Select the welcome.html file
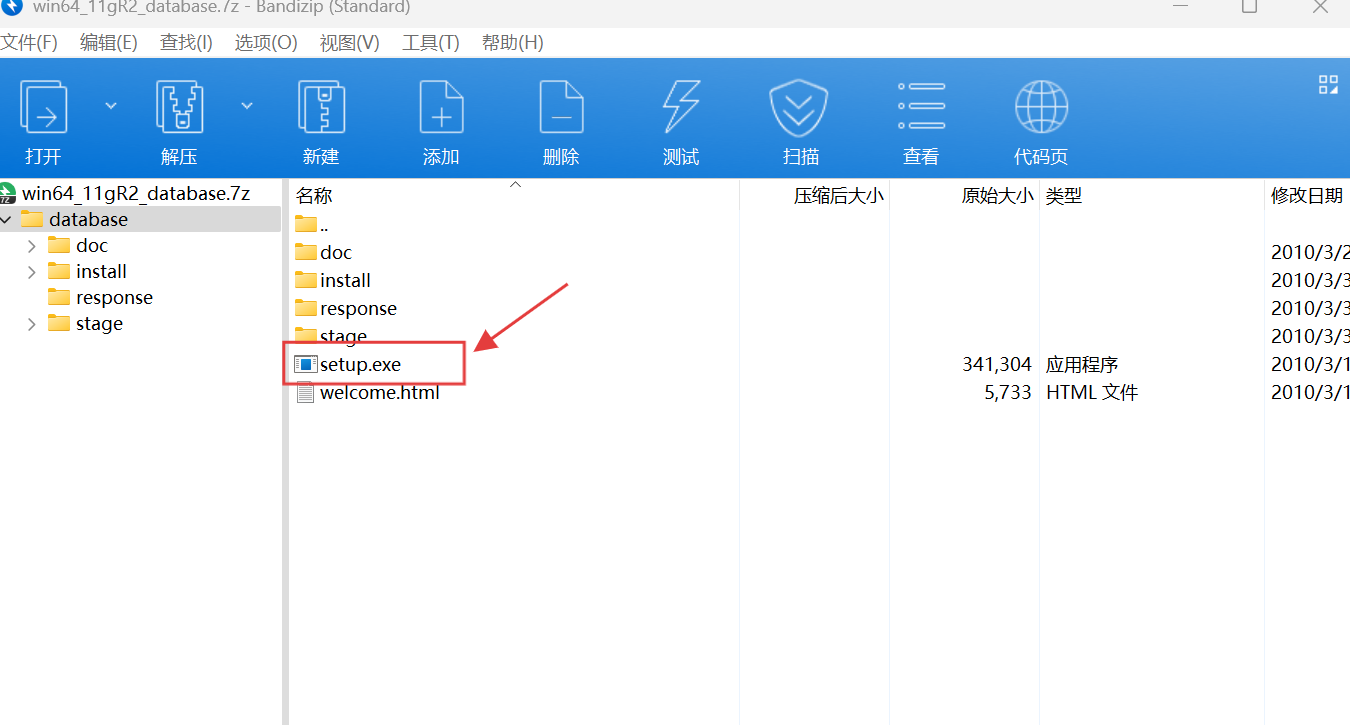 pos(379,392)
